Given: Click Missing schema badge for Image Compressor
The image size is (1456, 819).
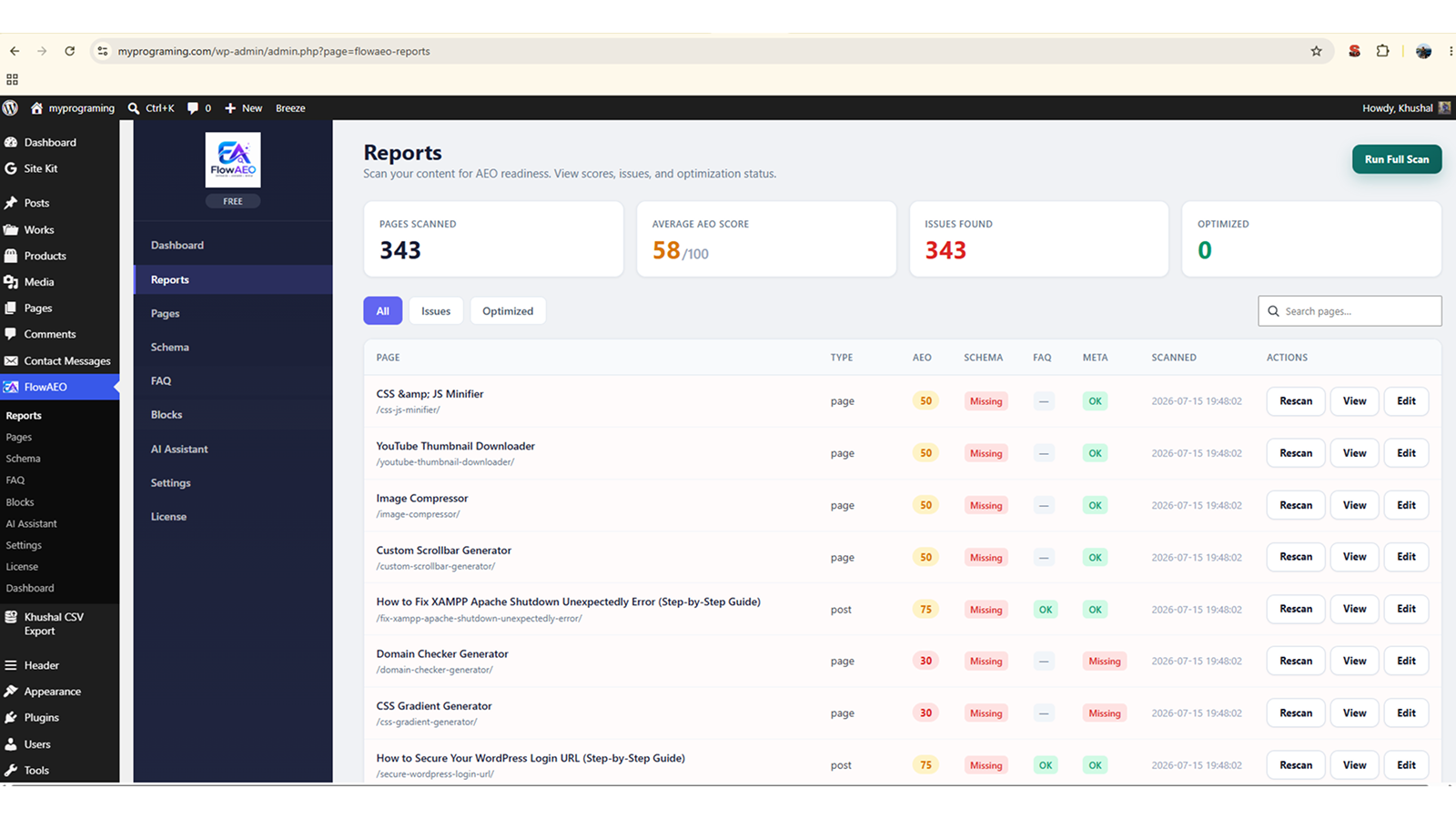Looking at the screenshot, I should [986, 505].
